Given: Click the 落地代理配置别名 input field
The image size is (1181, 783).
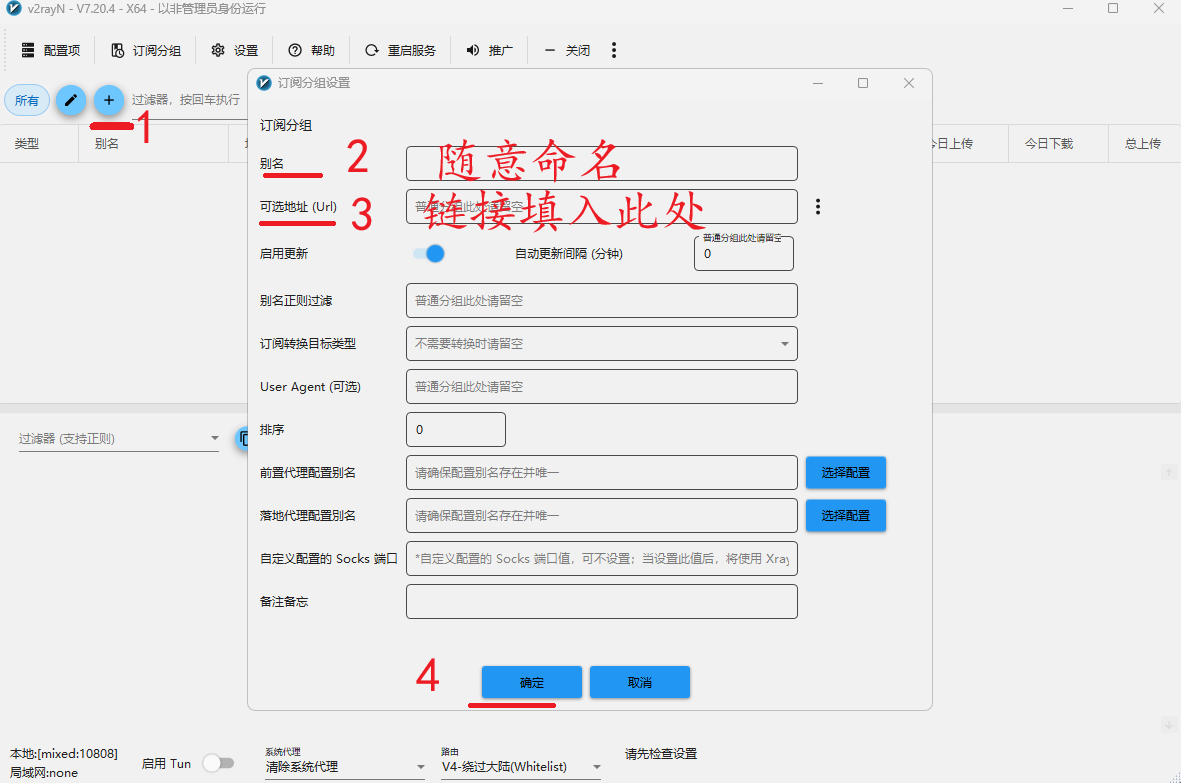Looking at the screenshot, I should tap(602, 515).
